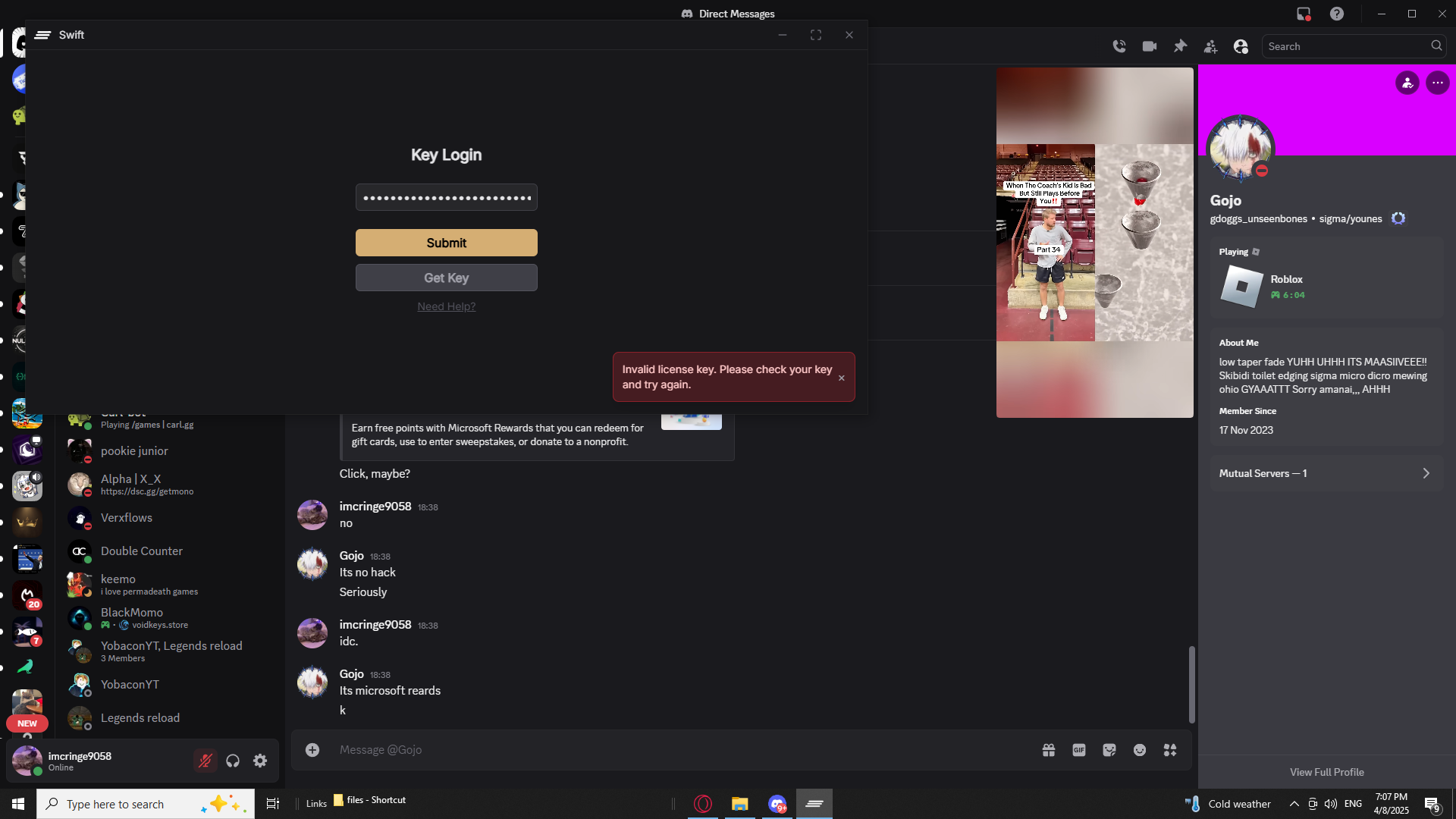This screenshot has width=1456, height=819.
Task: Open the pookie junior conversation
Action: point(134,451)
